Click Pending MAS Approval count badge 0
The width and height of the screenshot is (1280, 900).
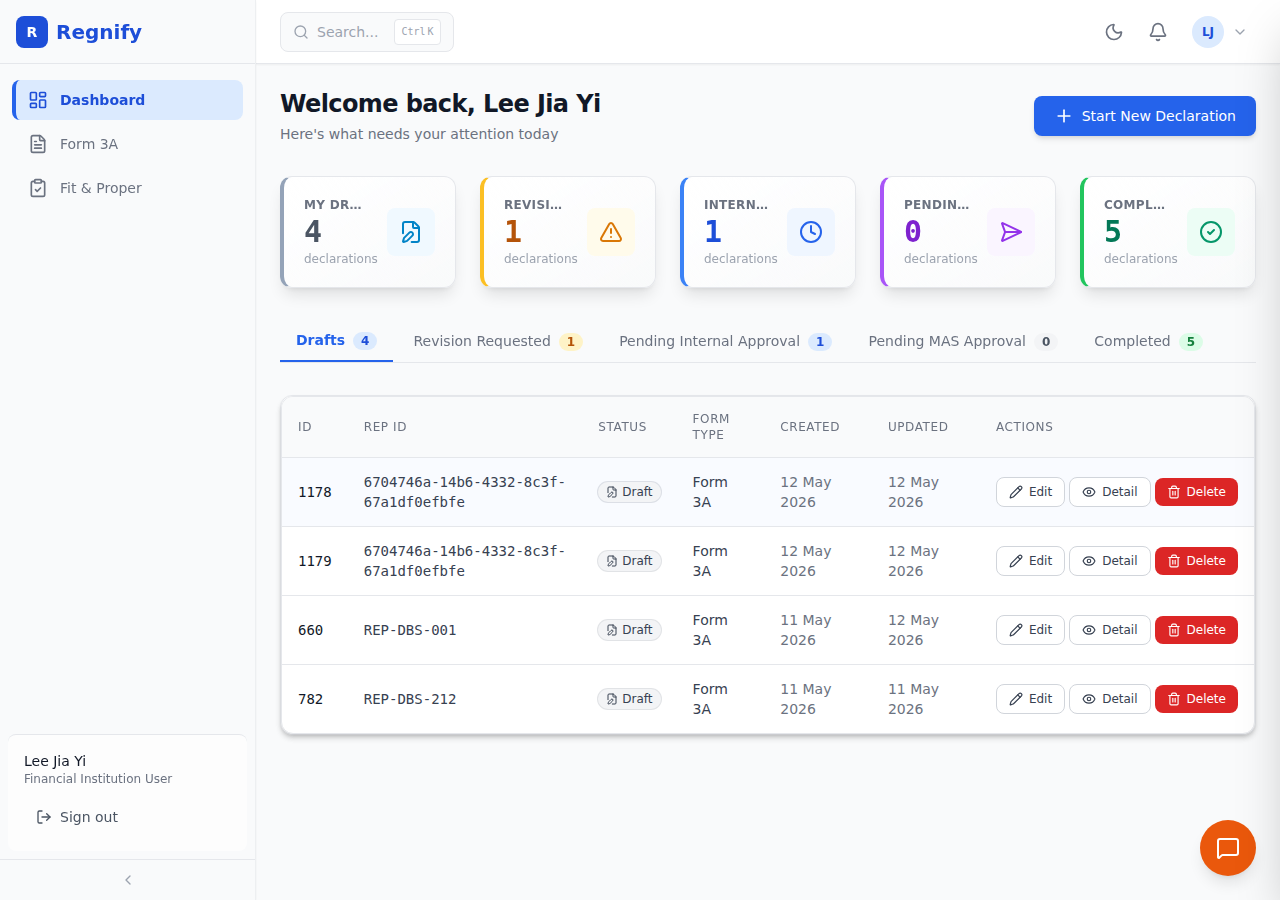point(1046,342)
